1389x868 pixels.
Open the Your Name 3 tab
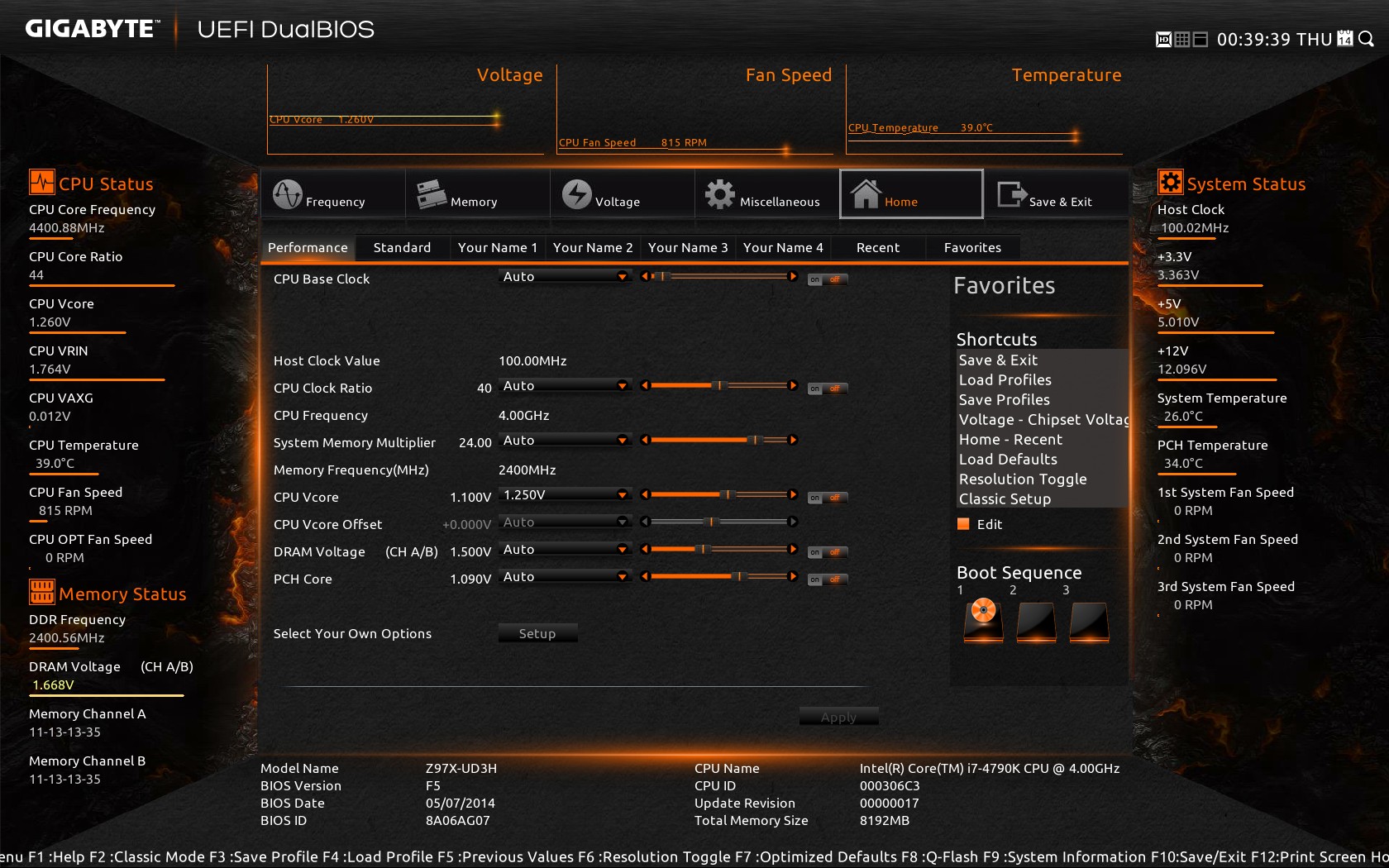point(688,247)
